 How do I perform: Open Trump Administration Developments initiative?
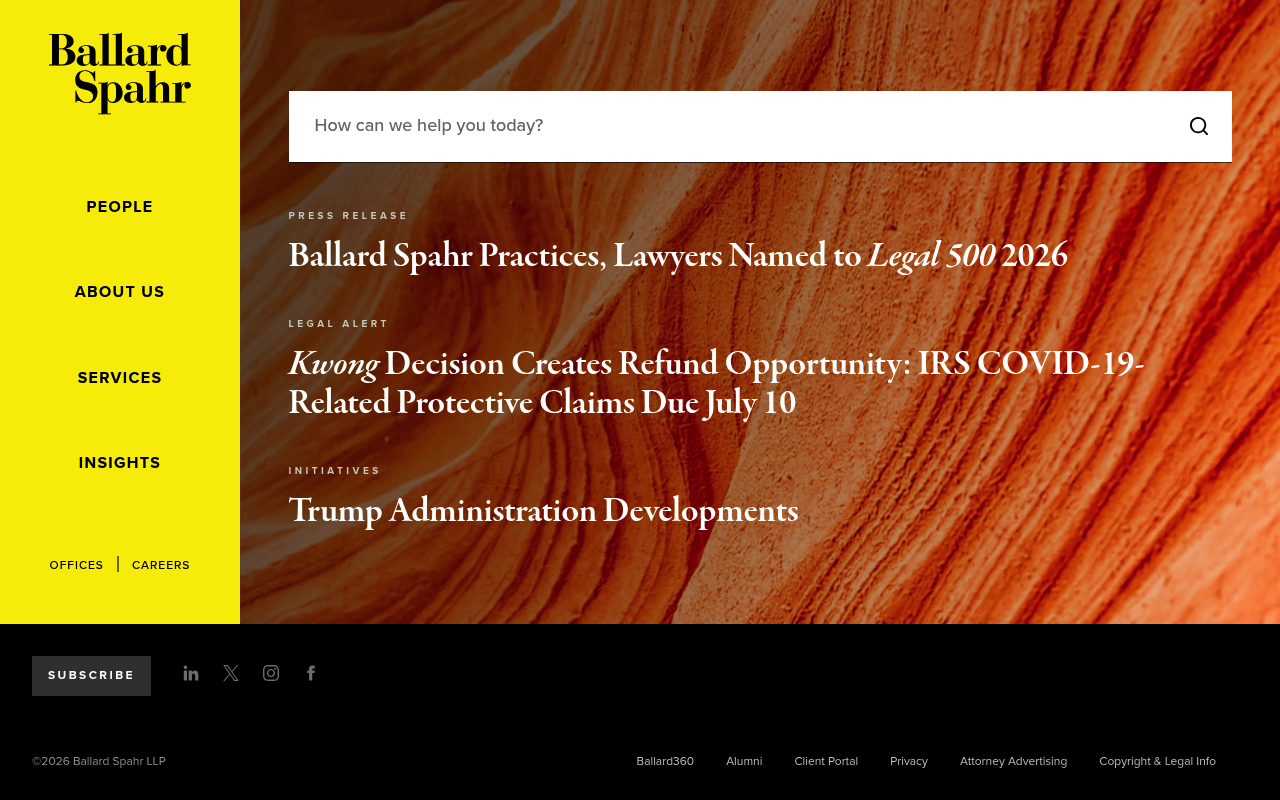pyautogui.click(x=543, y=512)
